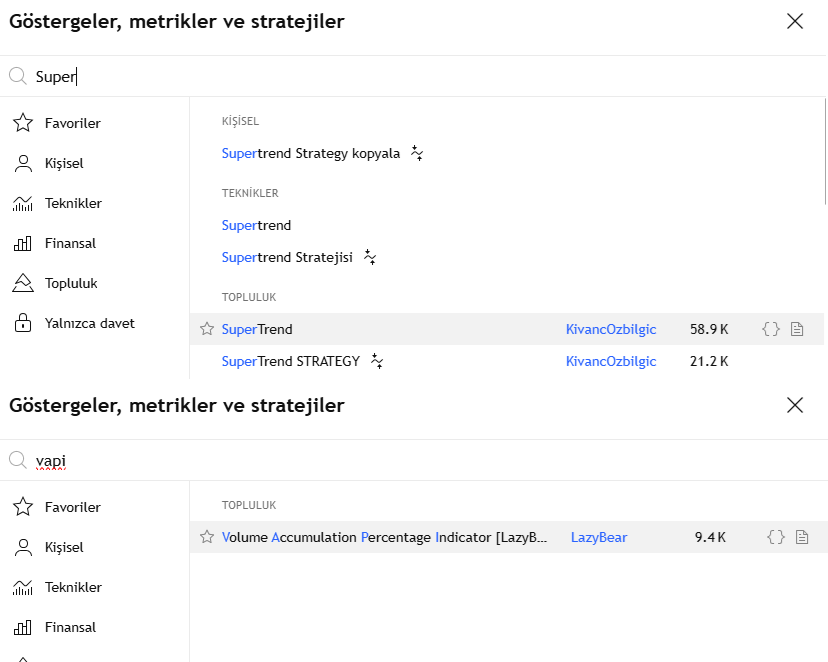
Task: Click strategy icon beside 'SuperTrend STRATEGY'
Action: (x=377, y=361)
